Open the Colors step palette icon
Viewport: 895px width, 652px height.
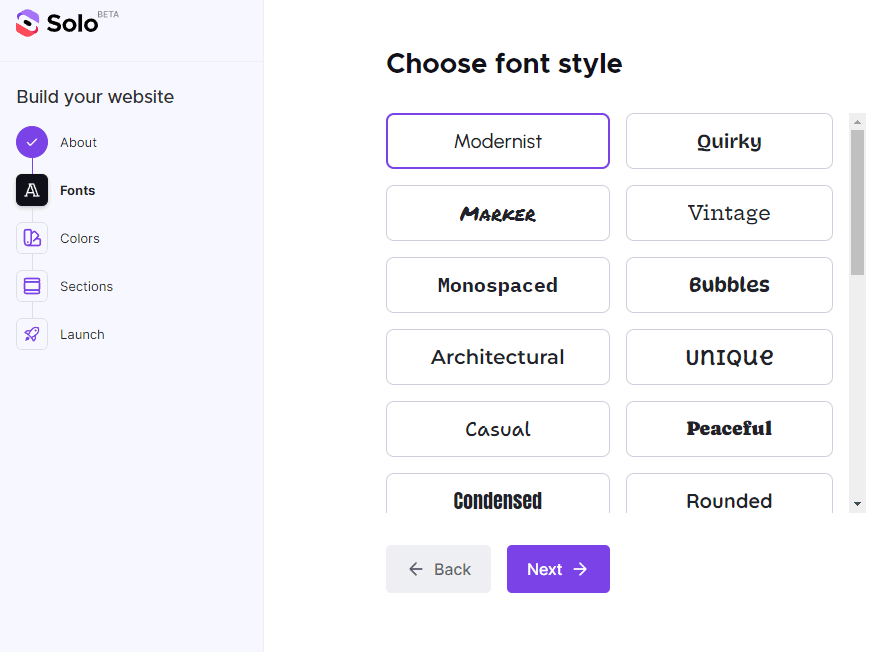[x=32, y=238]
